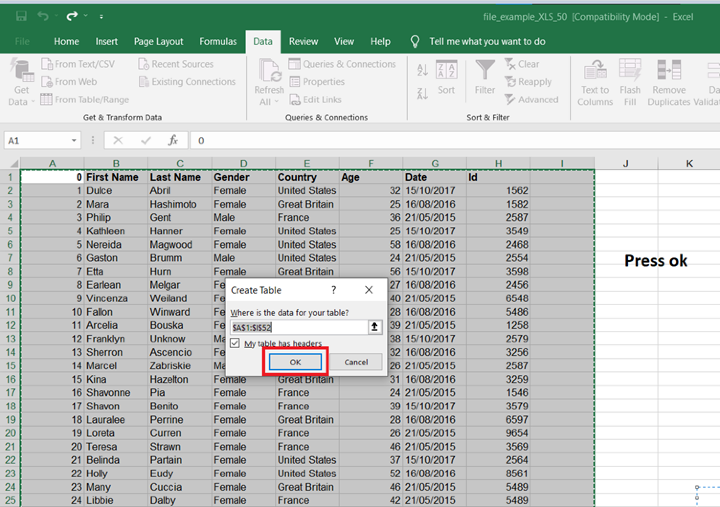Click the Insert Function fx icon
Viewport: 720px width, 507px height.
[173, 141]
